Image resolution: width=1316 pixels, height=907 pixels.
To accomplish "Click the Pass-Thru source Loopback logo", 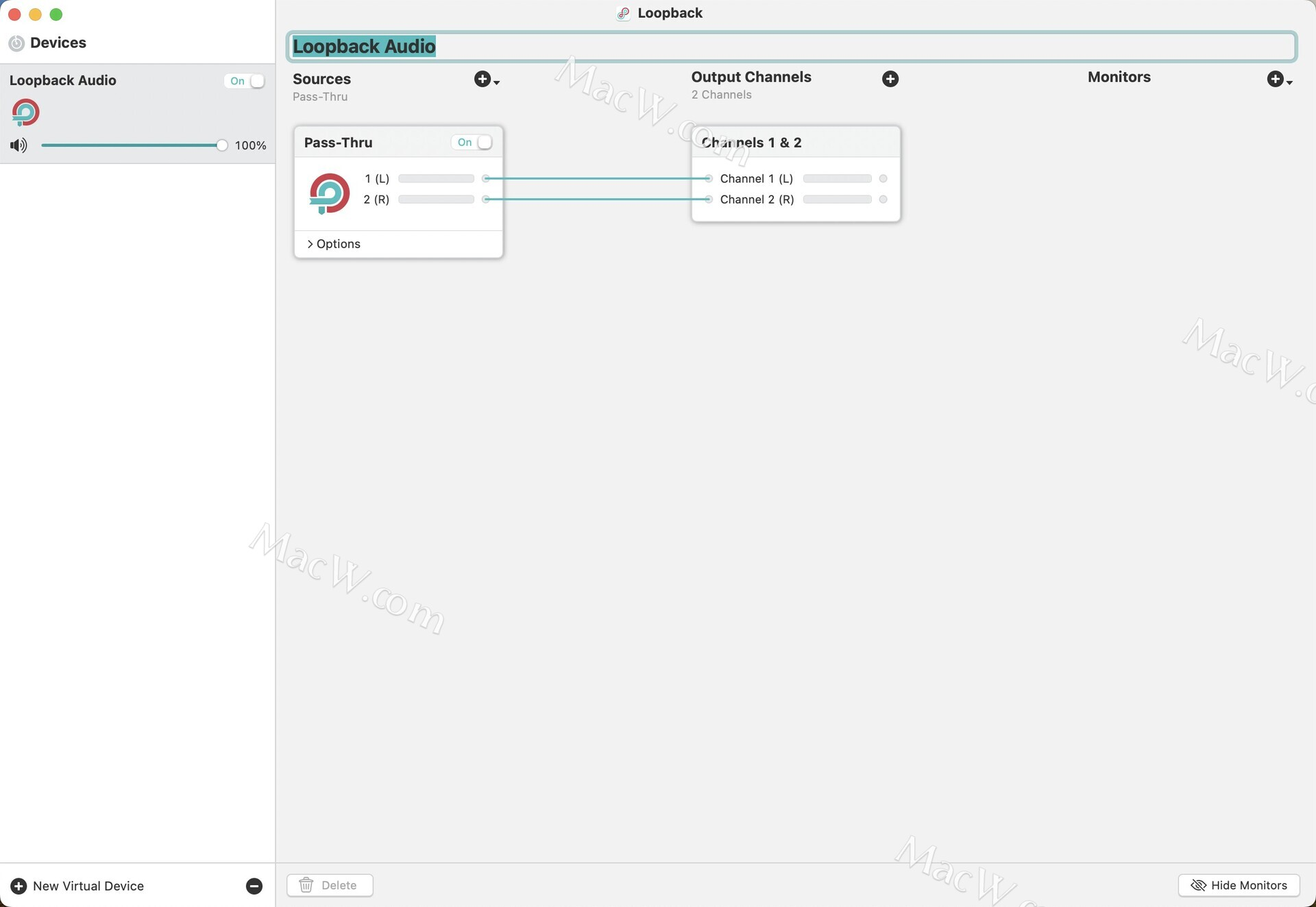I will [329, 193].
